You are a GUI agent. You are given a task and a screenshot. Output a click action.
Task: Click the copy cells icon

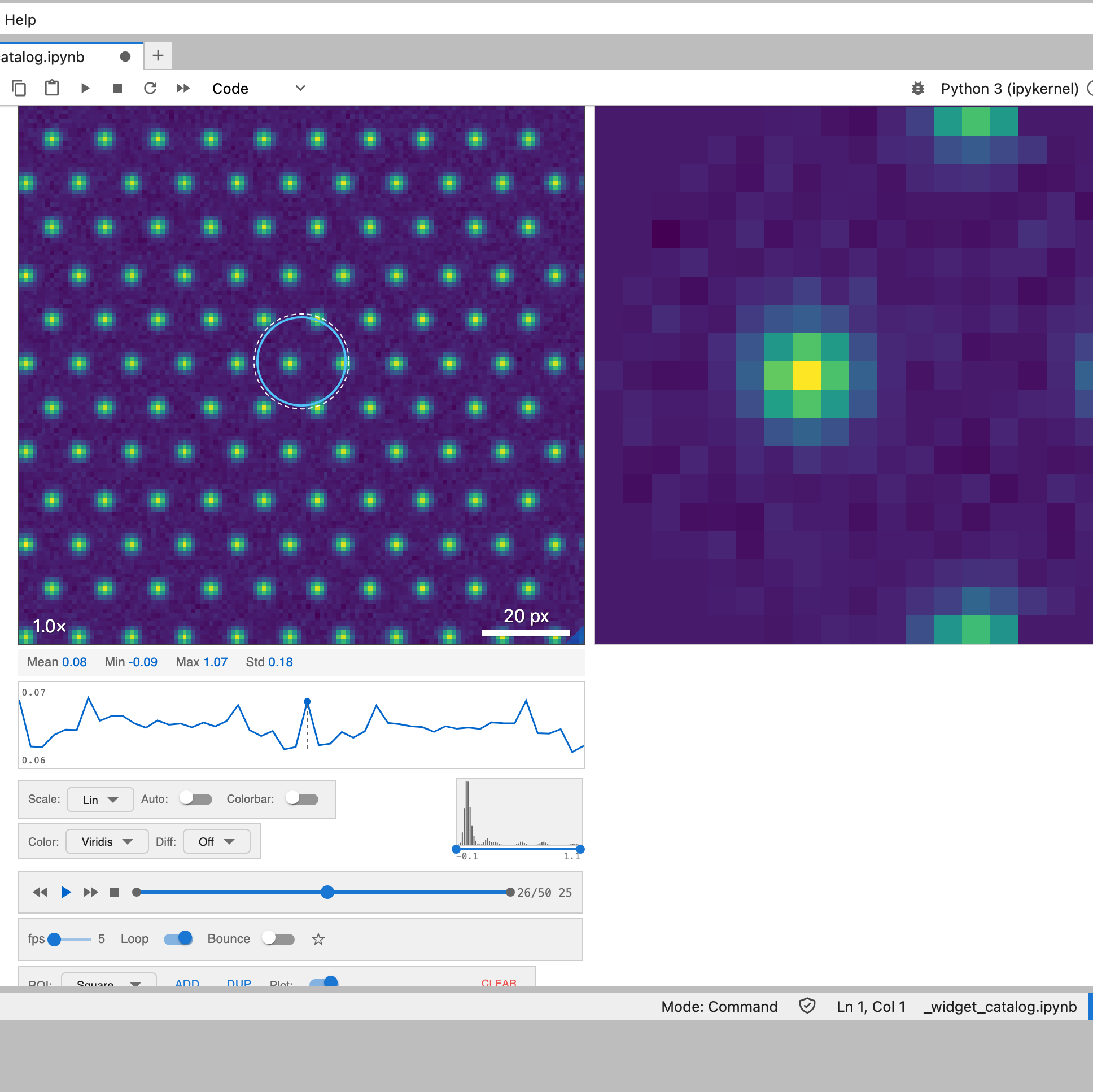pyautogui.click(x=19, y=88)
